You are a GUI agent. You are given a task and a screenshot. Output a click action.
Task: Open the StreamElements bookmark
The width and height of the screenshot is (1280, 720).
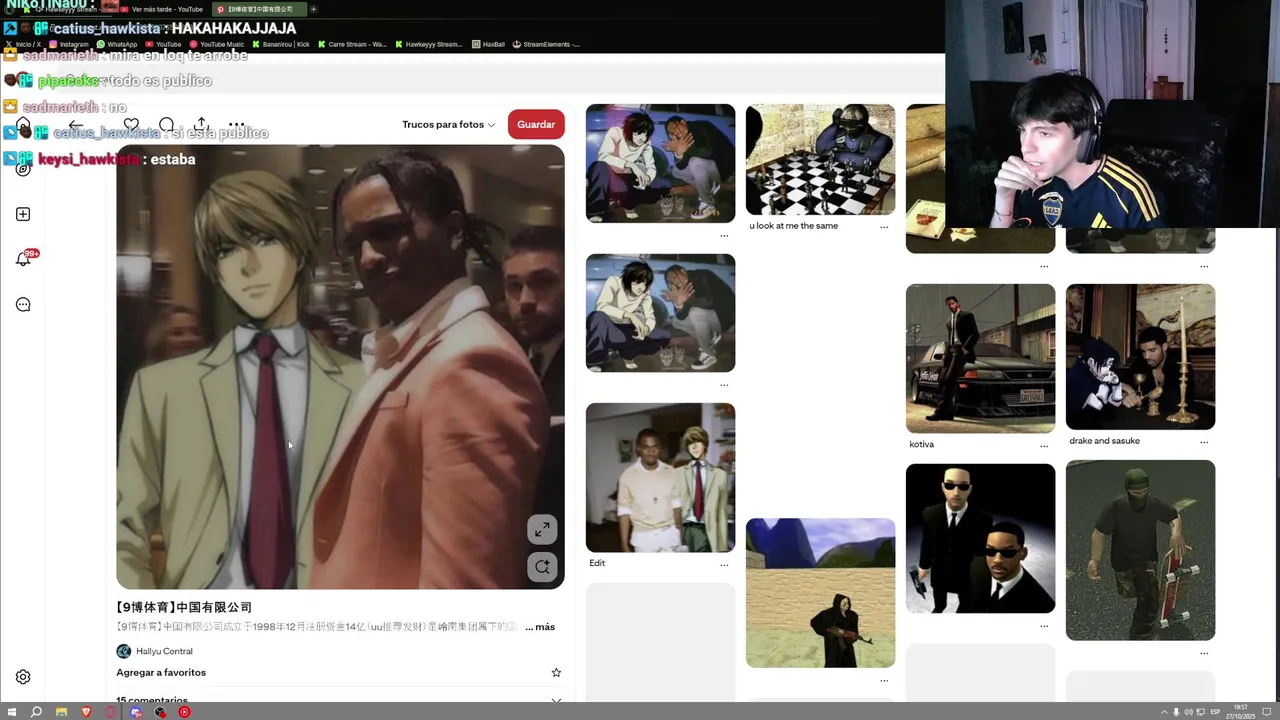pos(546,44)
